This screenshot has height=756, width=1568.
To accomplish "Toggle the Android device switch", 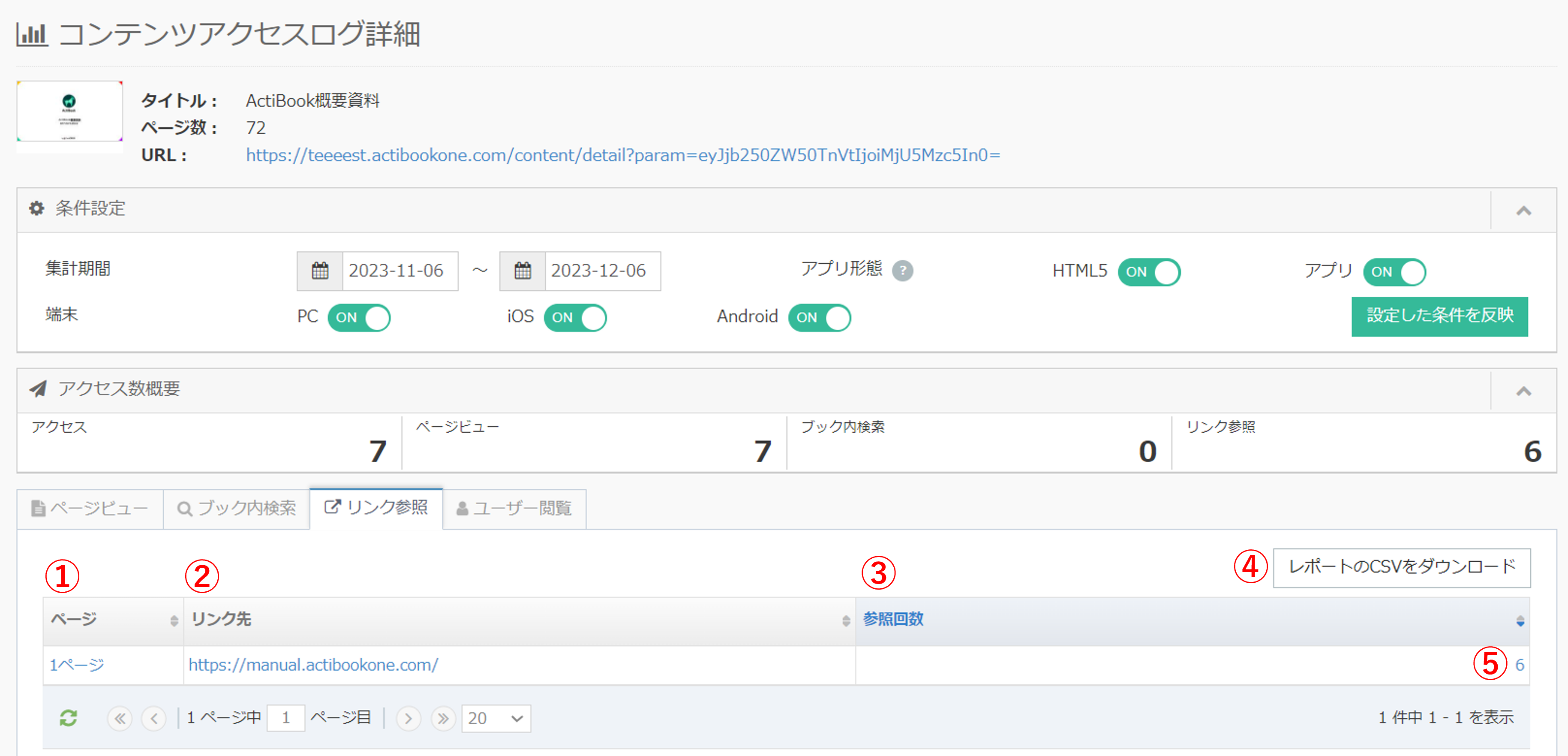I will click(x=819, y=317).
